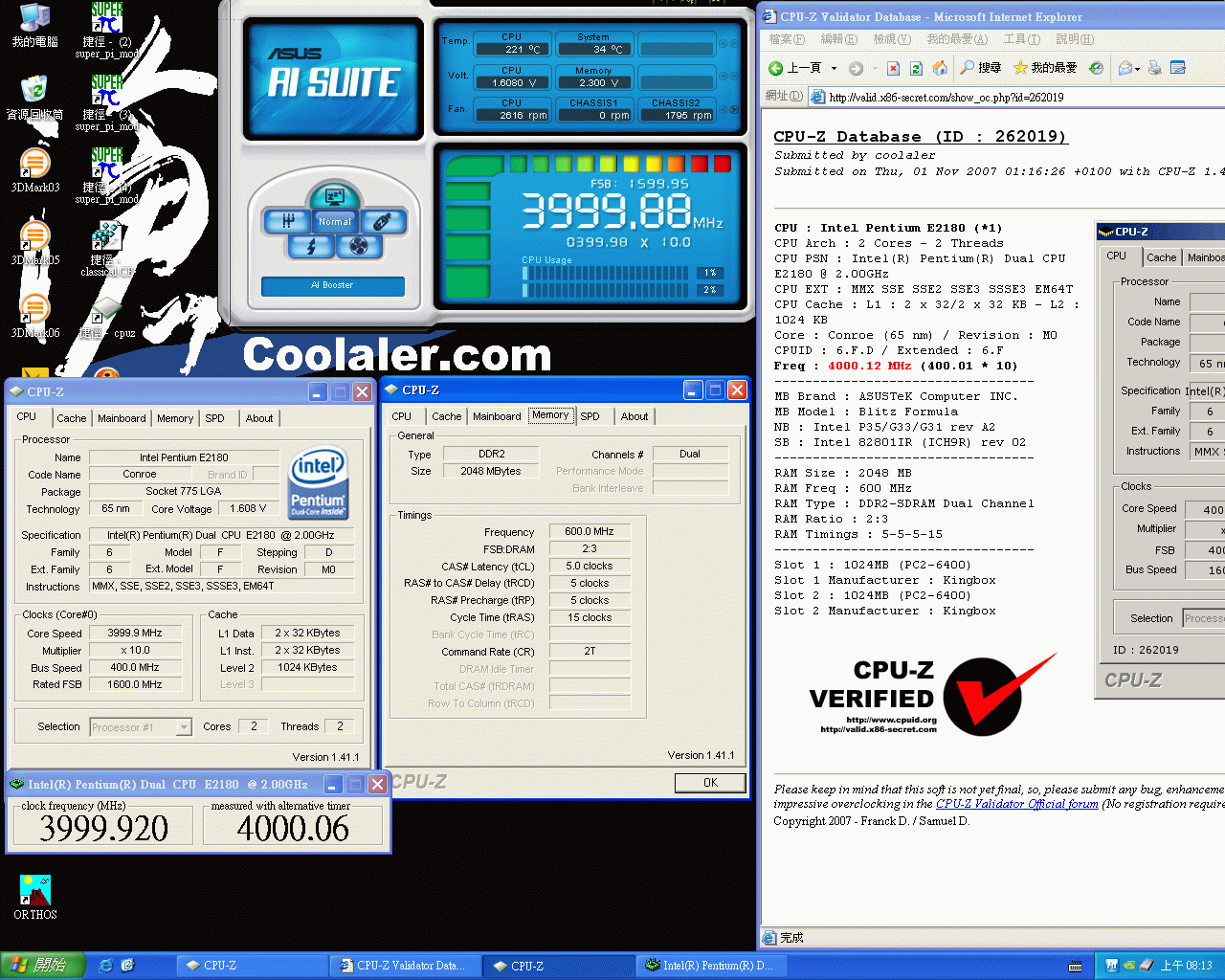Open the IE Tools (工具) menu
1225x980 pixels.
pos(1021,39)
